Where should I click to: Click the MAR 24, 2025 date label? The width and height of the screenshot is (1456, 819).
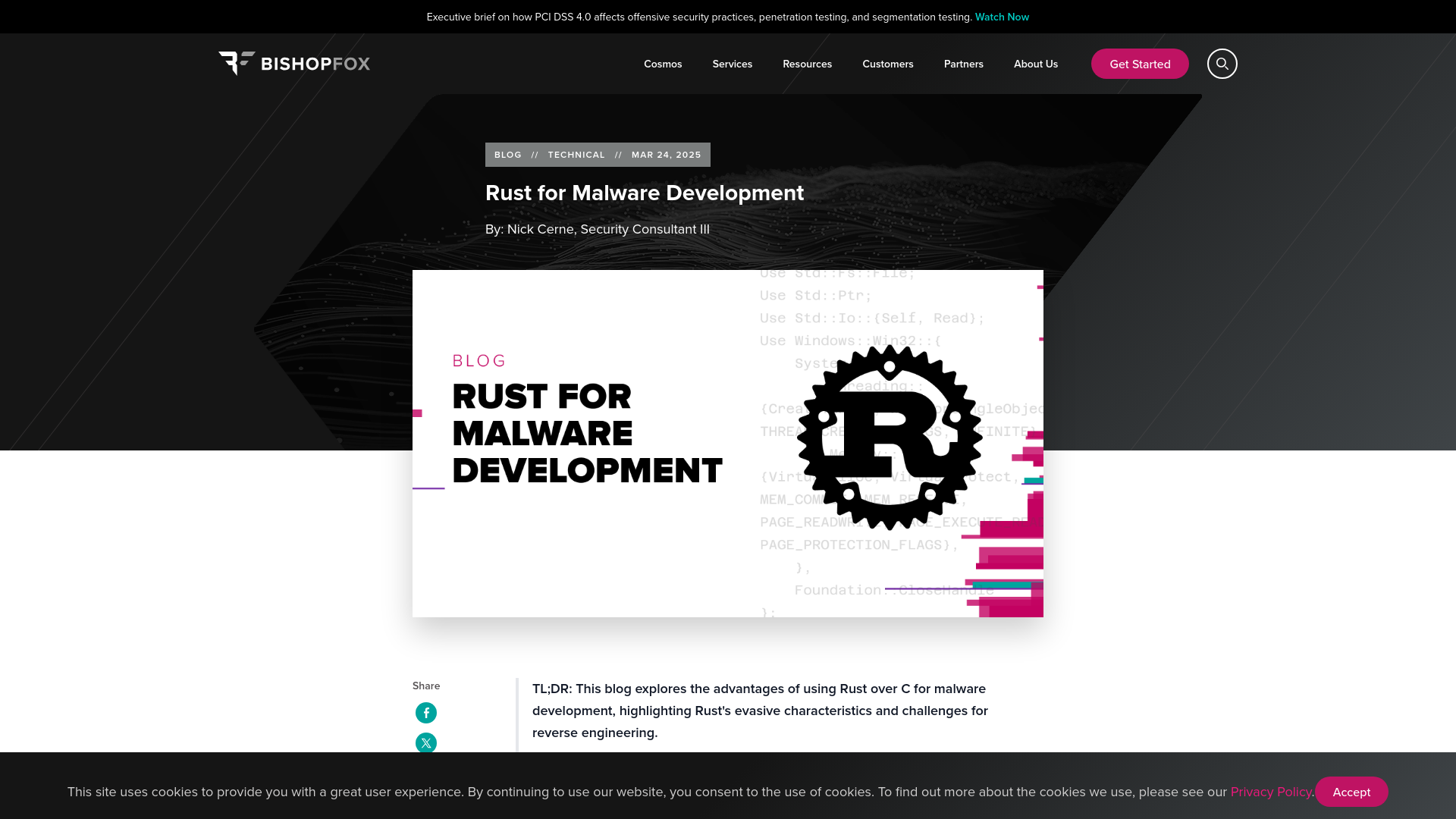coord(667,155)
